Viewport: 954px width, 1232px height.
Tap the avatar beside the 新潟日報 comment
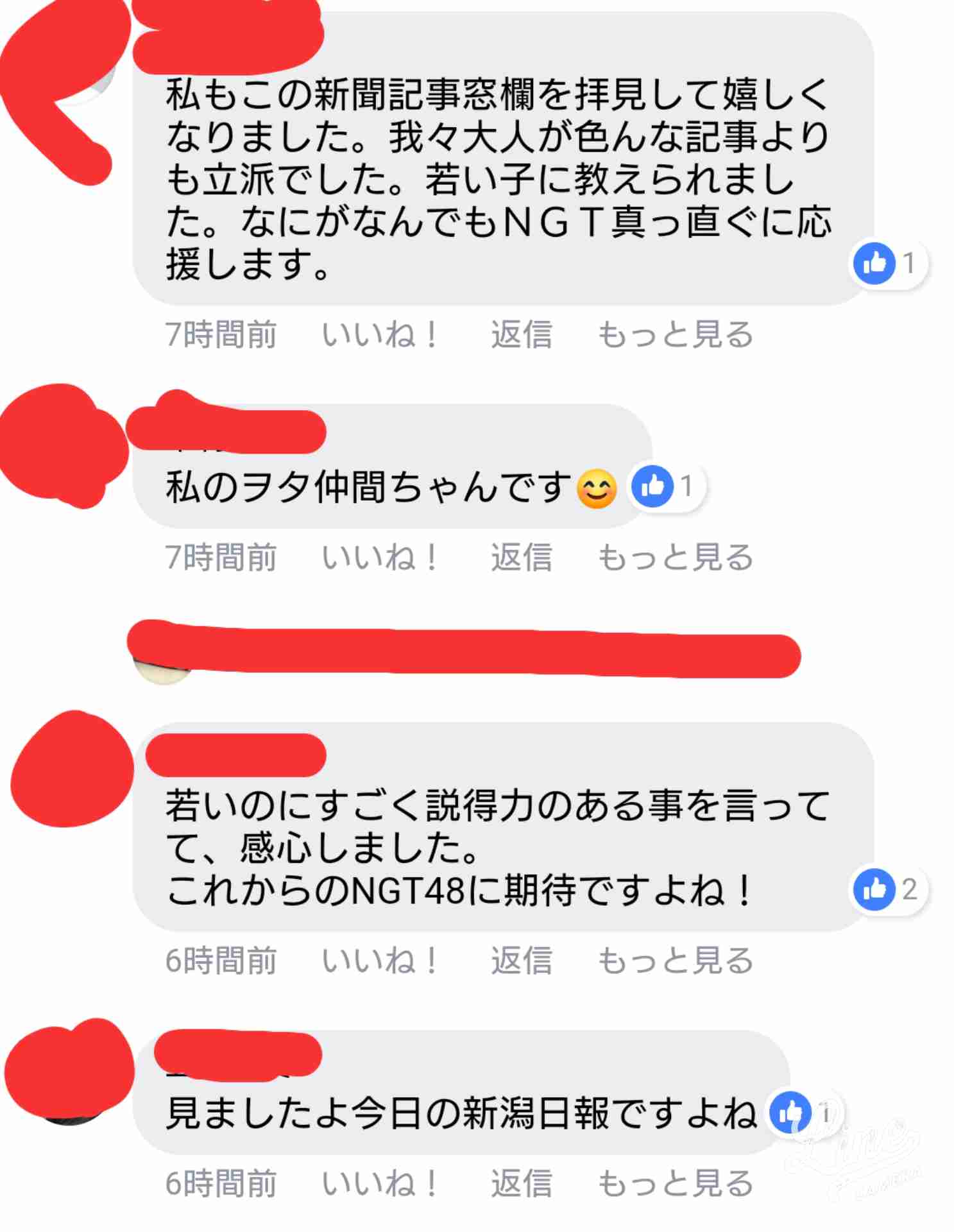coord(69,1070)
